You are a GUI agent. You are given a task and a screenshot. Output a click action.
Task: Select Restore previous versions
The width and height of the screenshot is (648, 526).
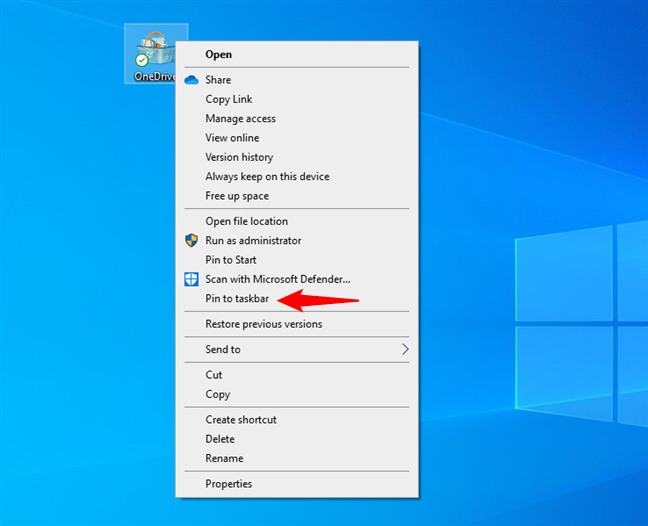297,324
